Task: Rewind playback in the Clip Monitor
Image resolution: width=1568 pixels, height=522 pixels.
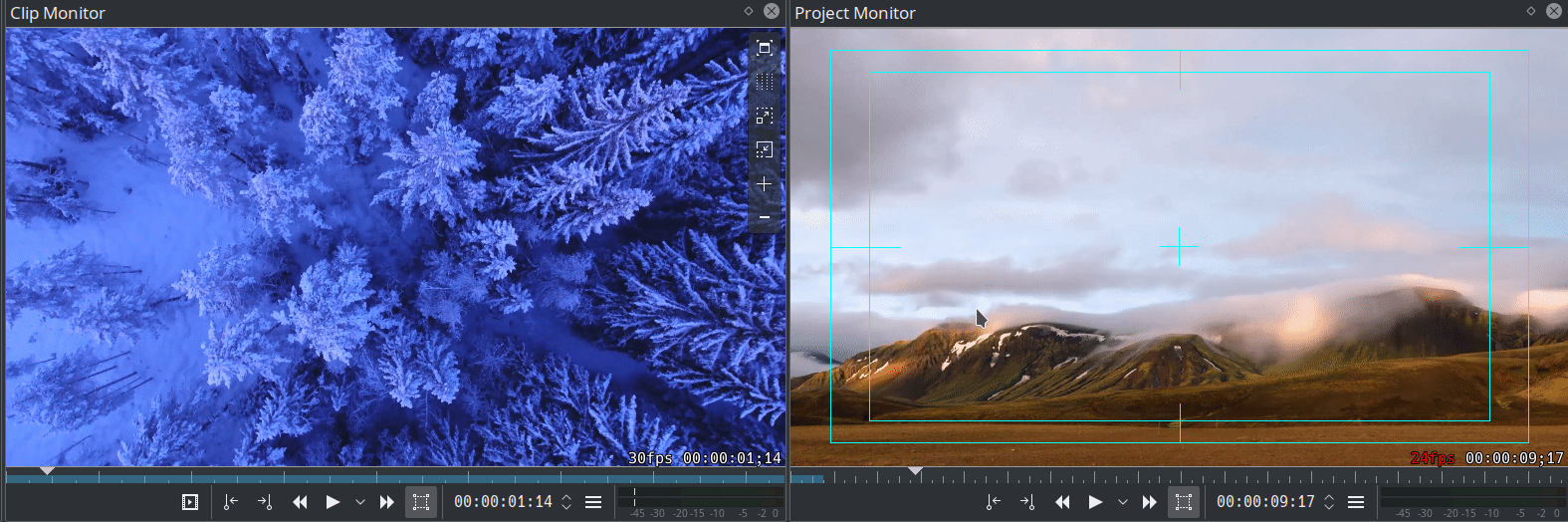Action: [x=300, y=502]
